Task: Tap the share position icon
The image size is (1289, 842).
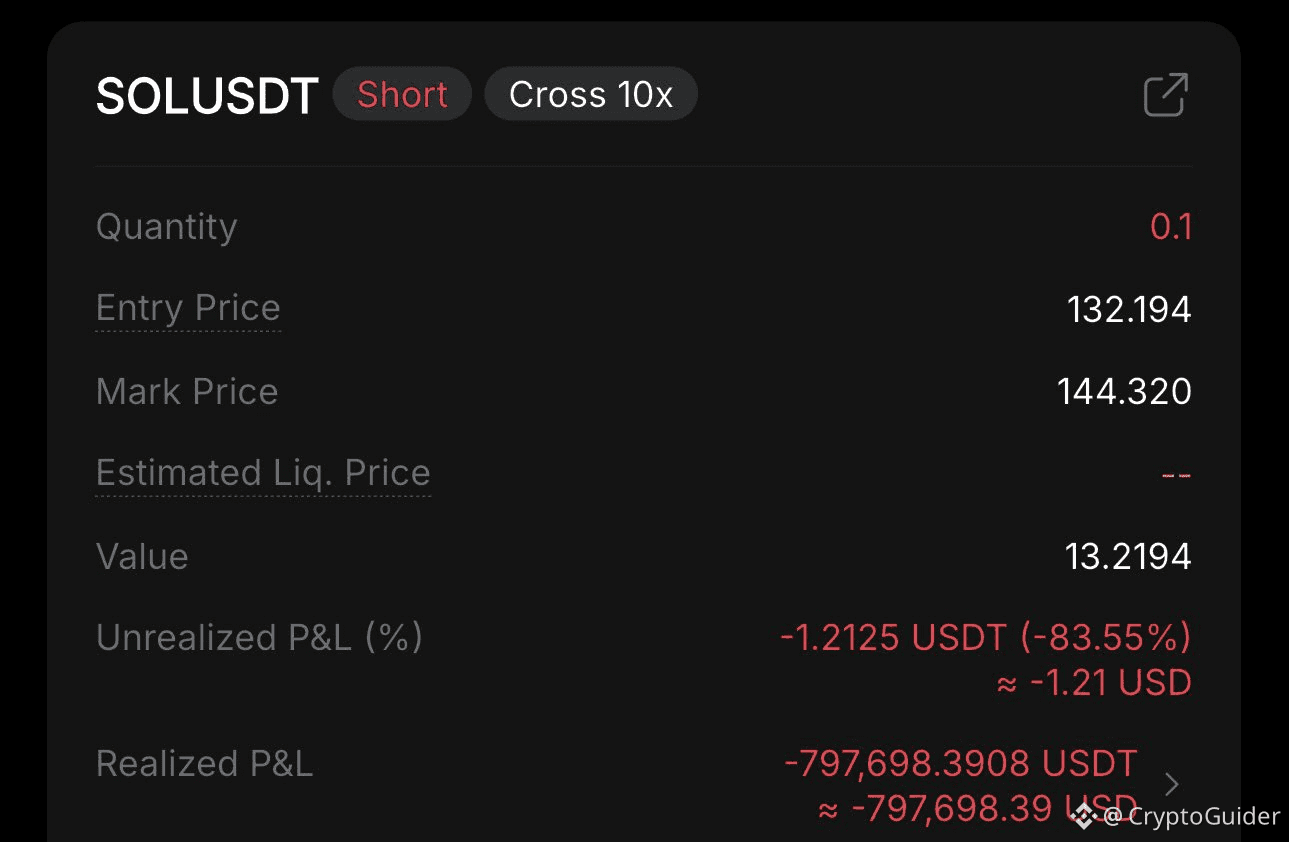Action: [1165, 96]
